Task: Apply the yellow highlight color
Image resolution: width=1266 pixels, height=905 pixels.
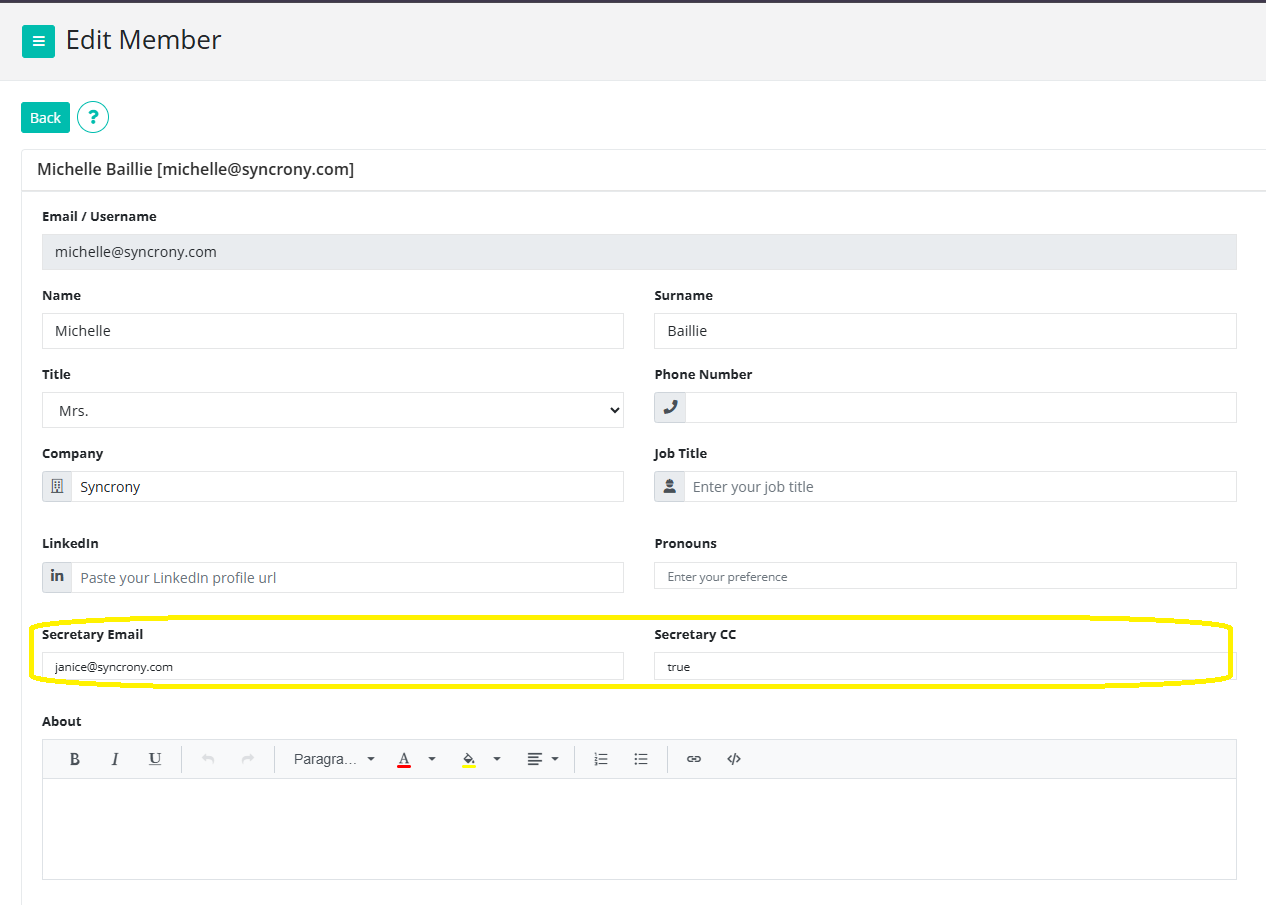Action: click(469, 759)
